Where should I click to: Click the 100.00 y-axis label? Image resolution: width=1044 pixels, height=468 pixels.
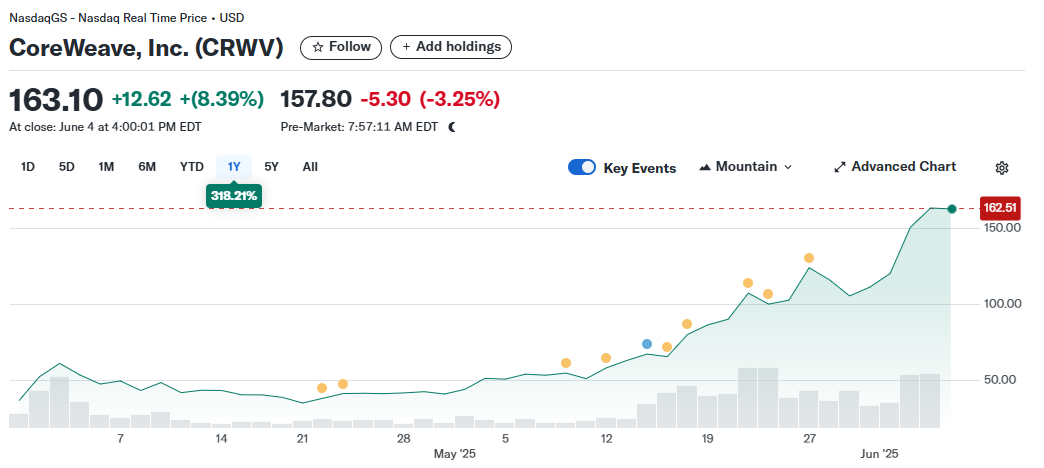pos(1002,304)
